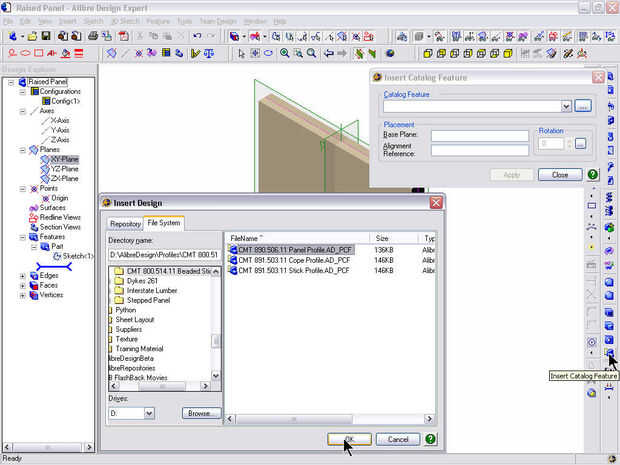
Task: Expand the Vertices tree node
Action: click(x=23, y=295)
